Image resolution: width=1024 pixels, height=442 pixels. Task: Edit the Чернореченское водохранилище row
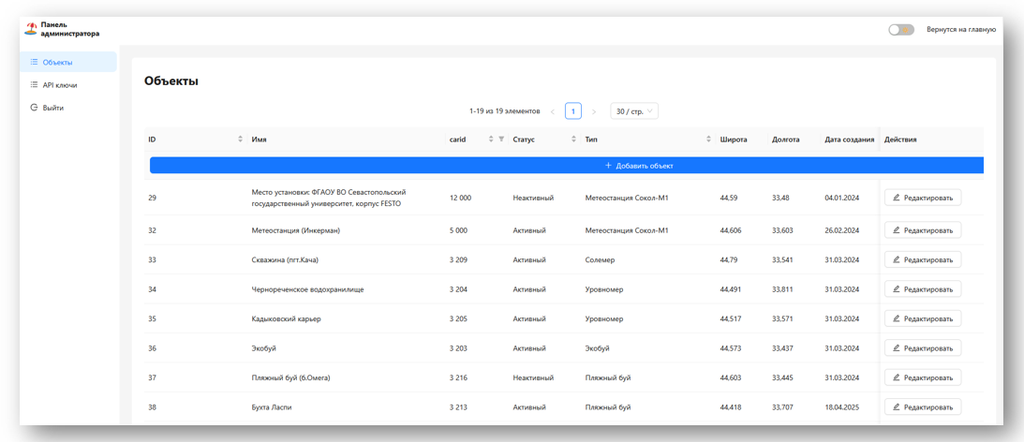(923, 289)
